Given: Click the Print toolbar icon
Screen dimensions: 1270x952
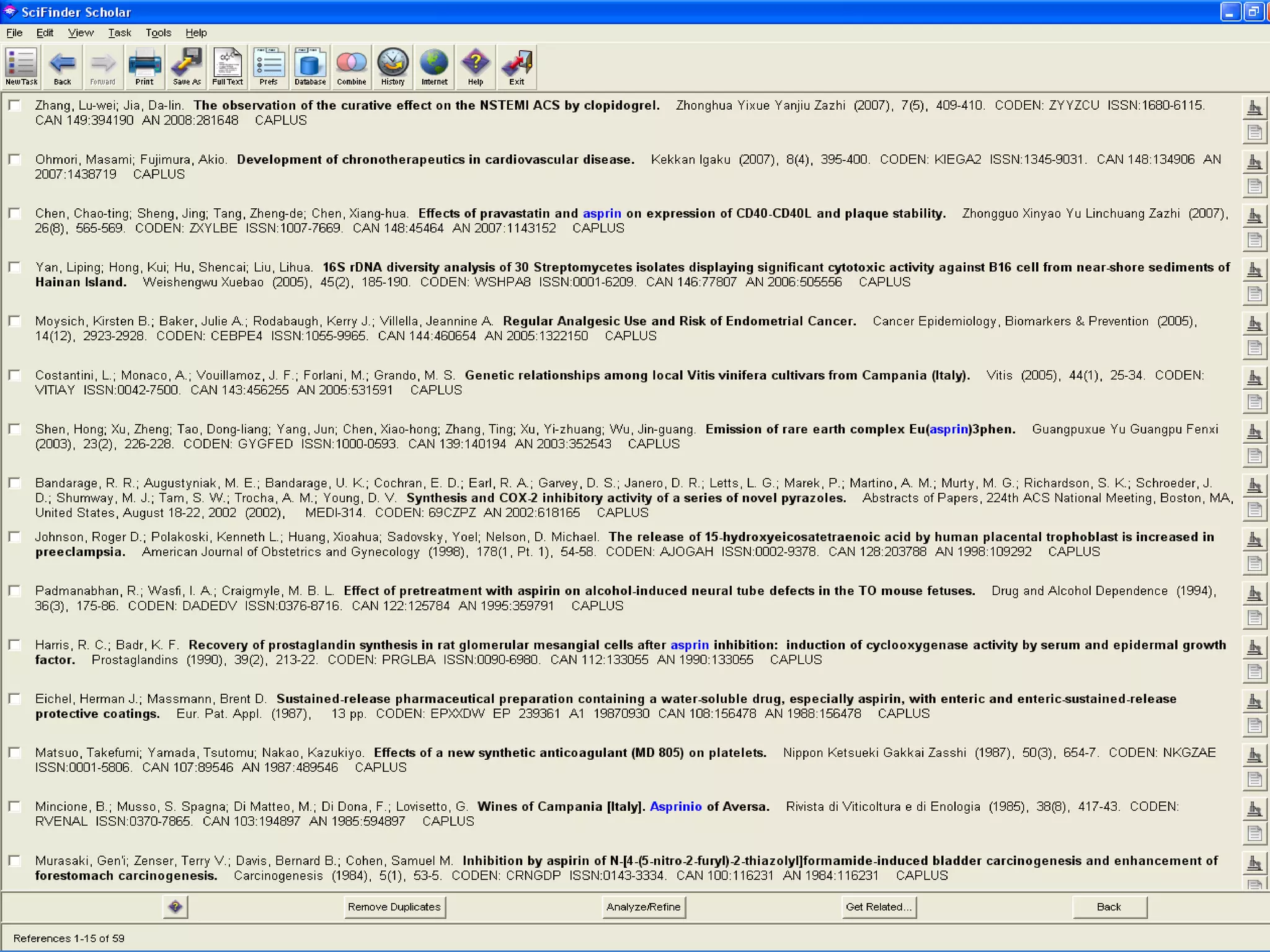Looking at the screenshot, I should pos(144,66).
